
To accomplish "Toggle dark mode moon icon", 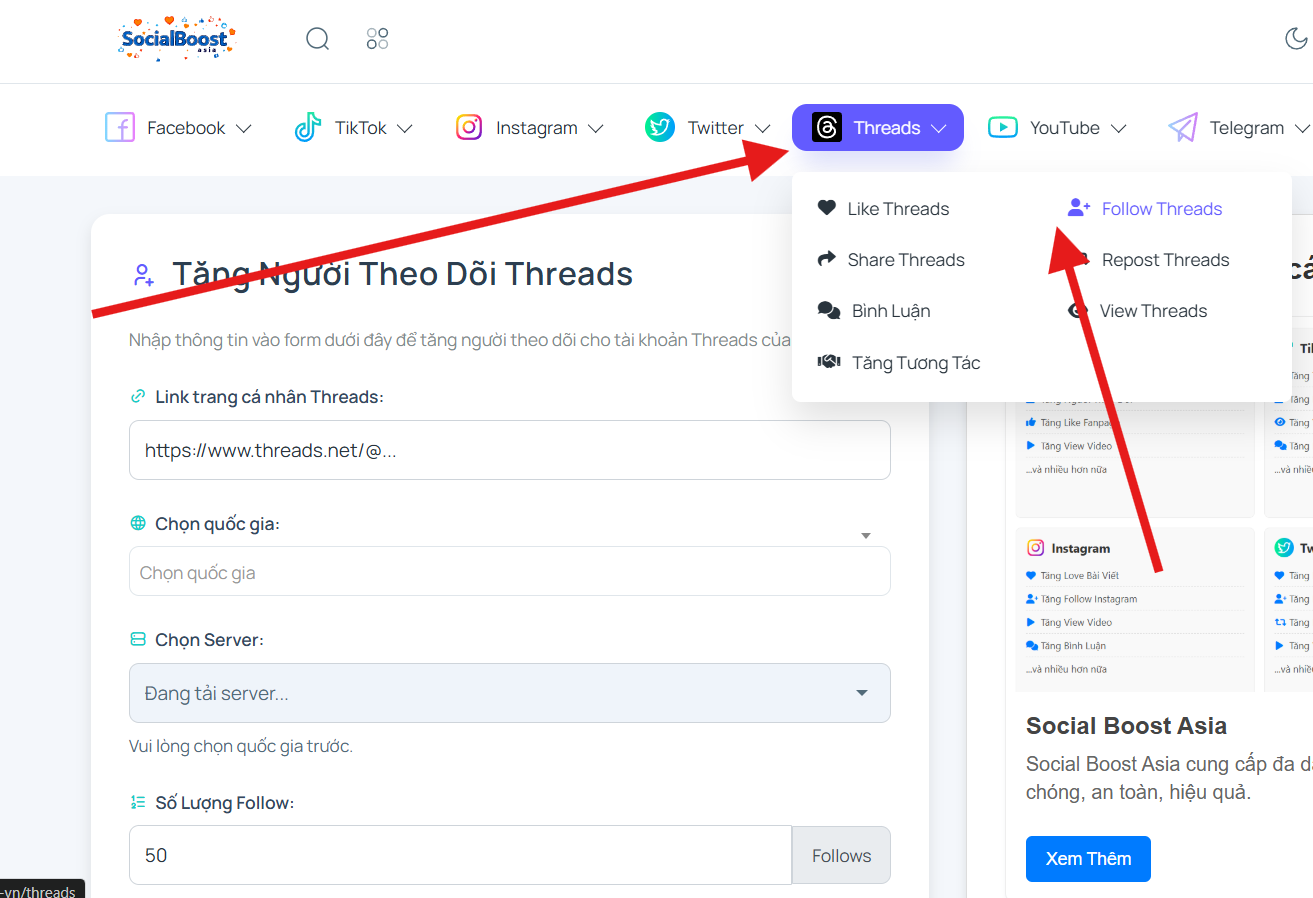I will (1295, 39).
